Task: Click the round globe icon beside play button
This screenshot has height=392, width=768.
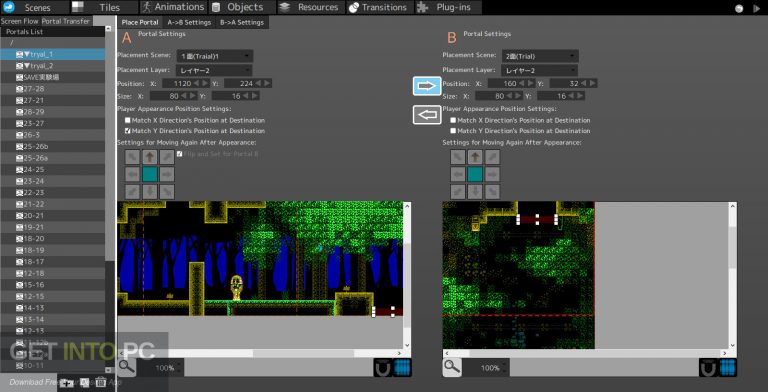Action: pos(740,8)
